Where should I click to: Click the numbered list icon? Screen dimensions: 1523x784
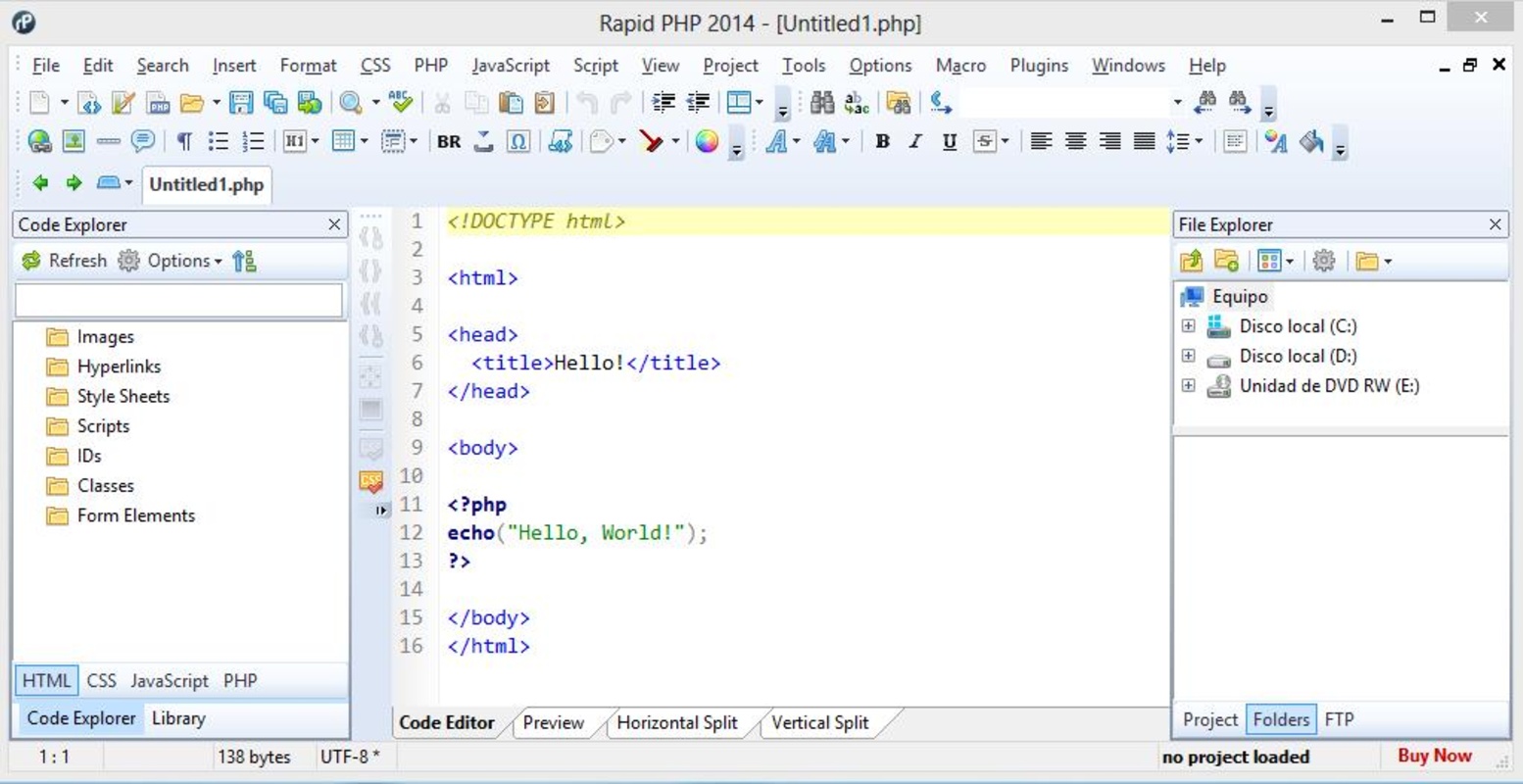click(x=254, y=142)
